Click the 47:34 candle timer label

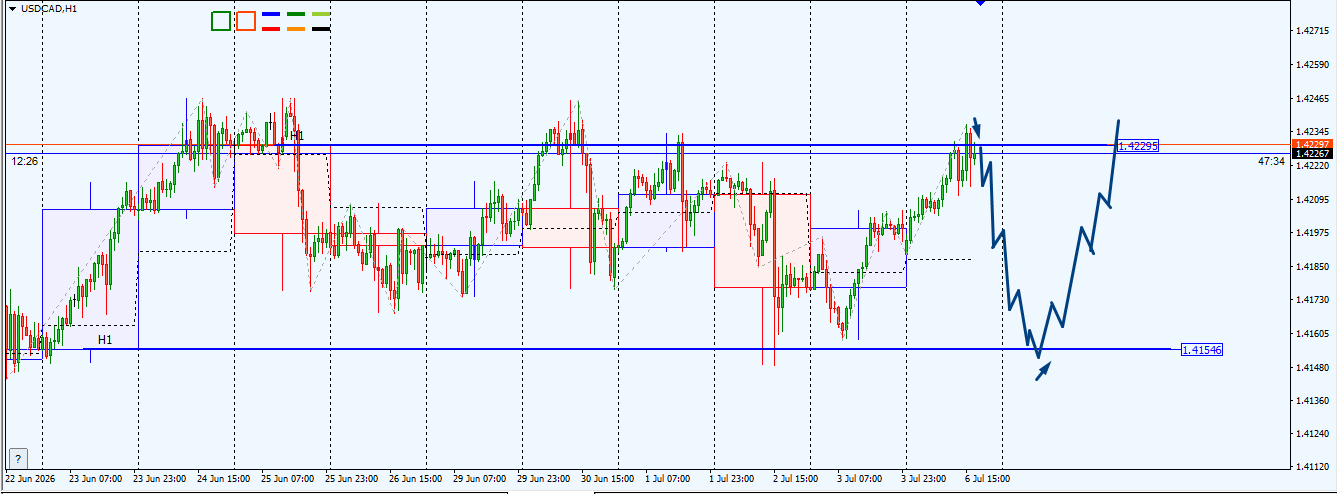[1272, 161]
